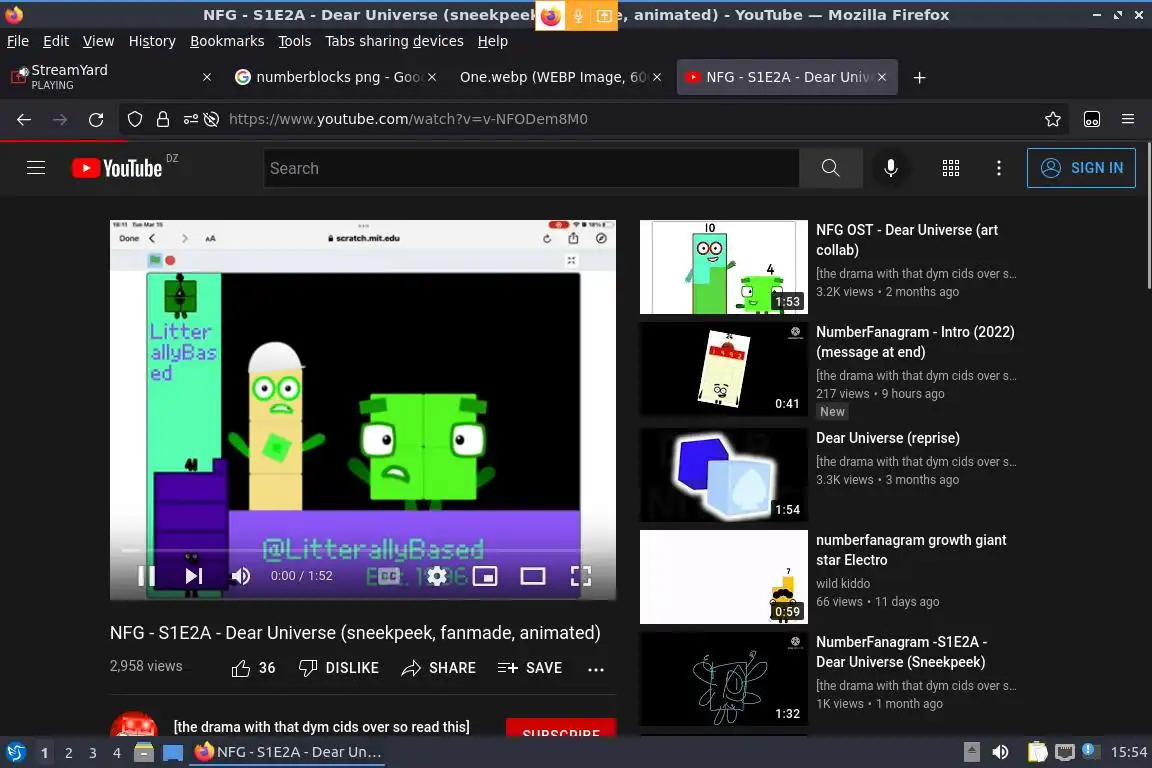The height and width of the screenshot is (768, 1152).
Task: Open the YouTube guide hamburger menu
Action: (36, 168)
